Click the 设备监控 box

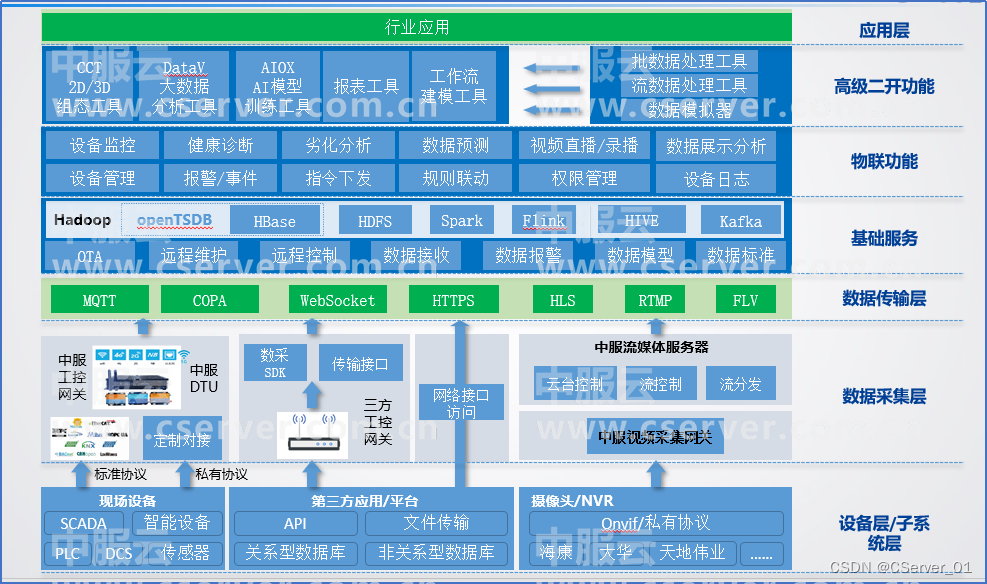click(x=103, y=145)
